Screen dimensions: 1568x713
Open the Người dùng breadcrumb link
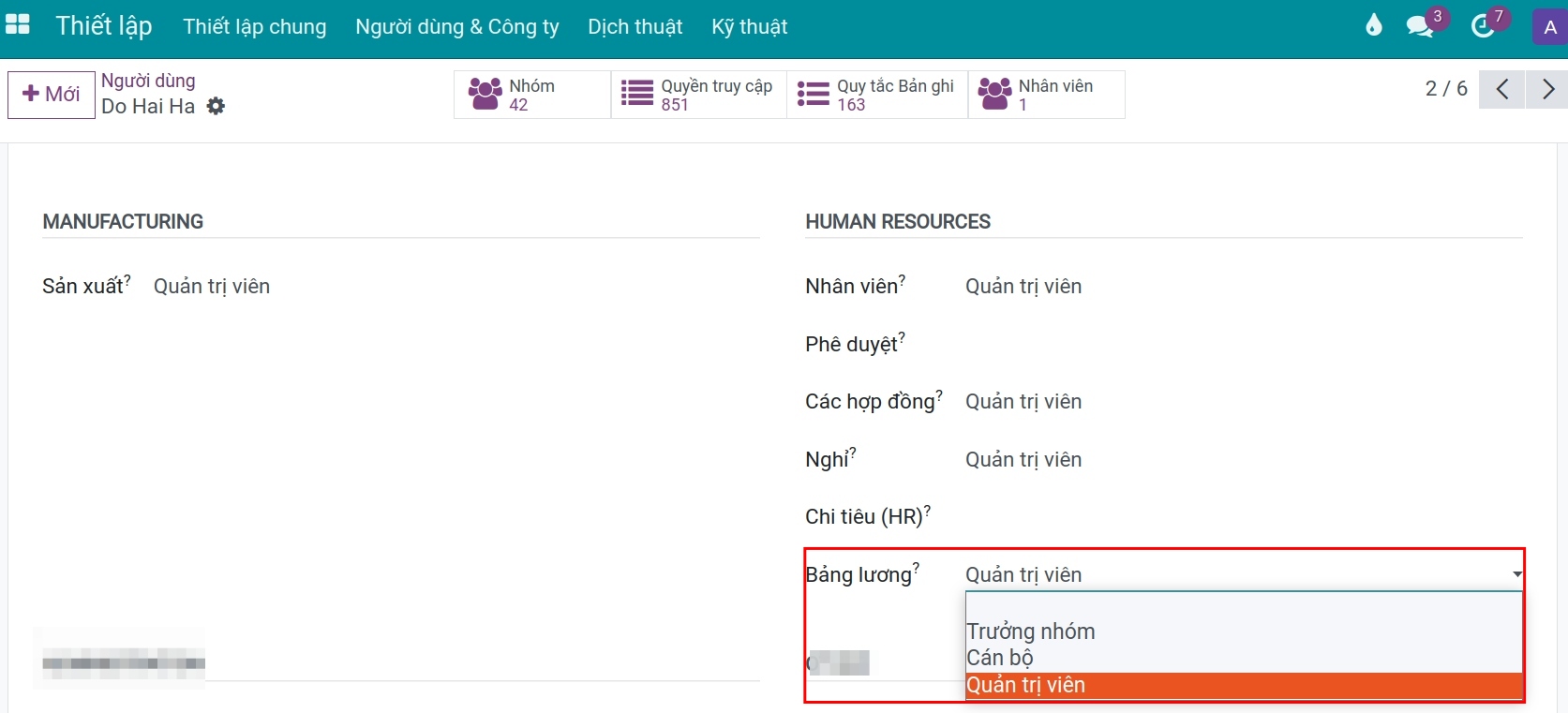148,81
